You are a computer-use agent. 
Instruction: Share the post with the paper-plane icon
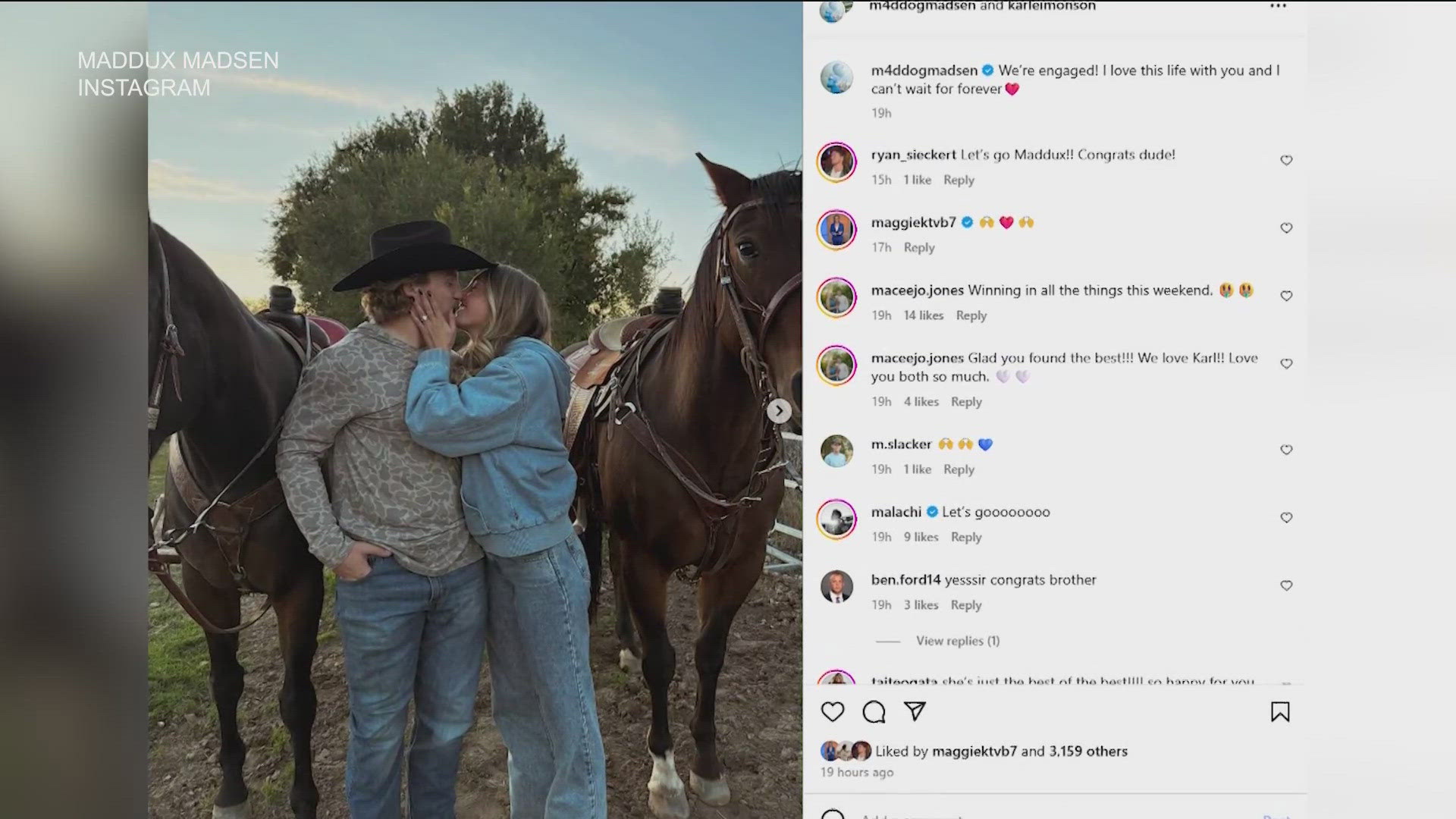(x=915, y=711)
